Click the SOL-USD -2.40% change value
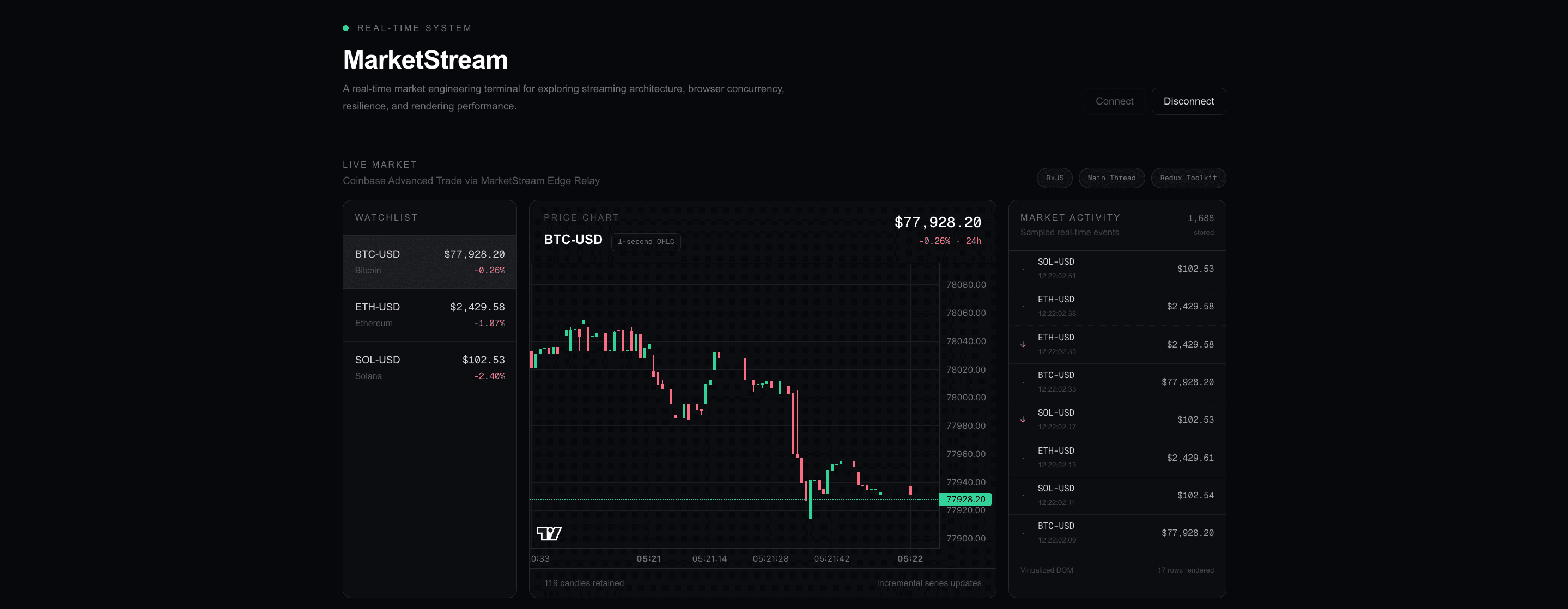Screen dimensions: 1568x609 pos(489,376)
